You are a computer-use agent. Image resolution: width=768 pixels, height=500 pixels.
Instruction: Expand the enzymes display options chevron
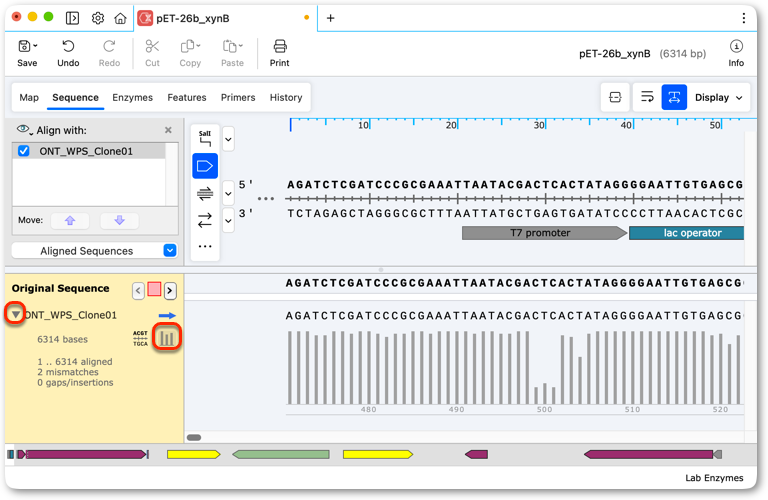tap(228, 139)
